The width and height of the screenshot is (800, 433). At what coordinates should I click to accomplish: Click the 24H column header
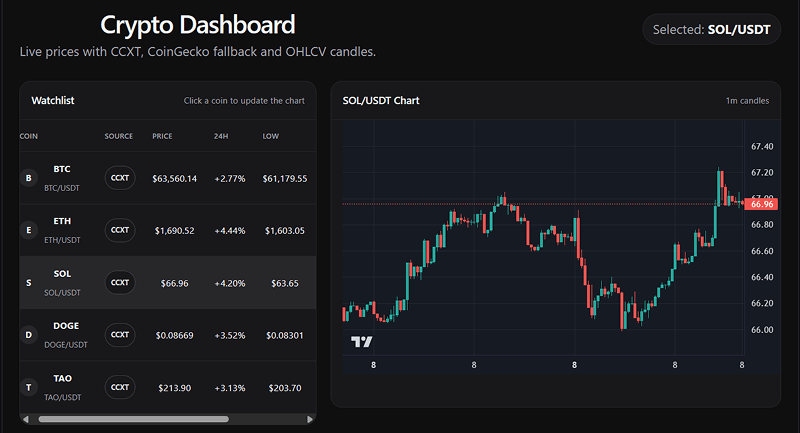point(221,136)
